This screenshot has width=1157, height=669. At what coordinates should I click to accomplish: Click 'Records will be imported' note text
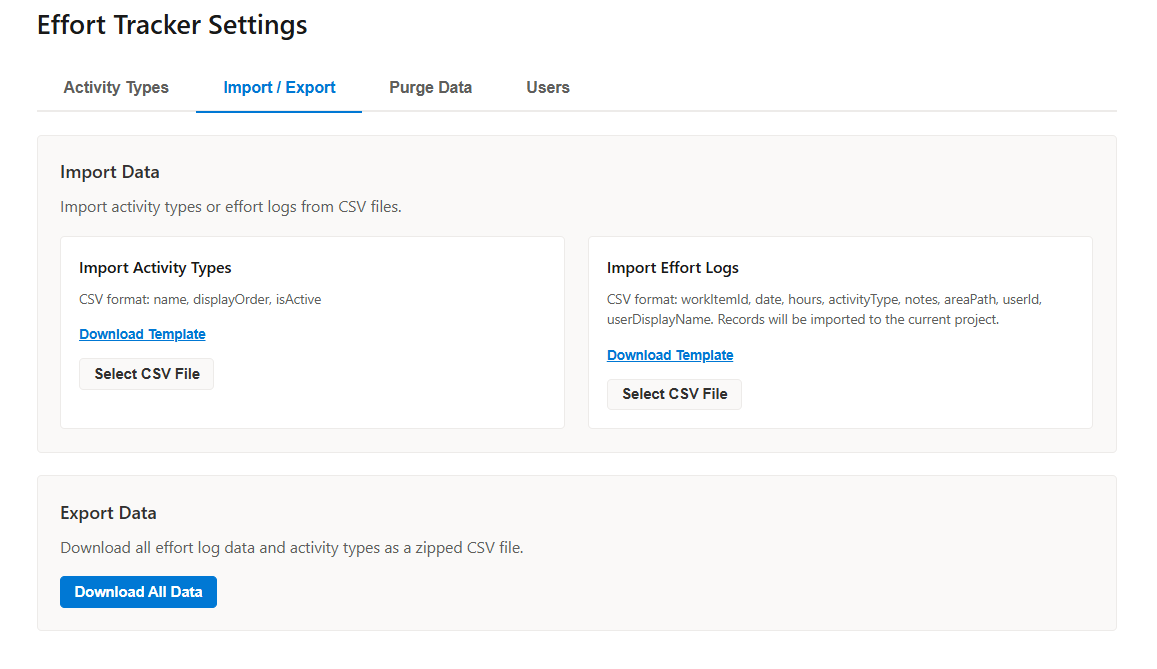tap(858, 320)
